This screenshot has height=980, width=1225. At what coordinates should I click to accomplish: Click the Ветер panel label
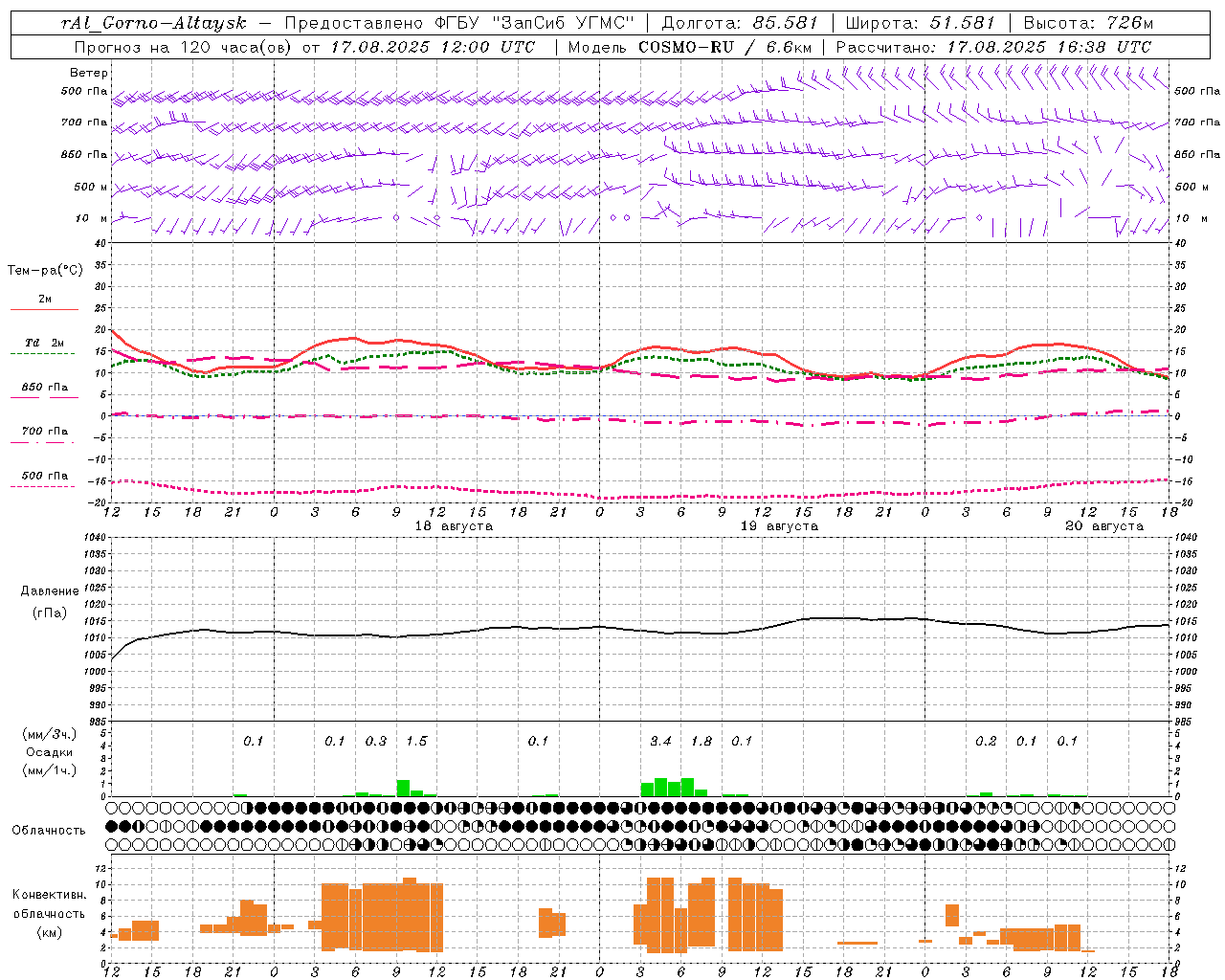point(89,73)
